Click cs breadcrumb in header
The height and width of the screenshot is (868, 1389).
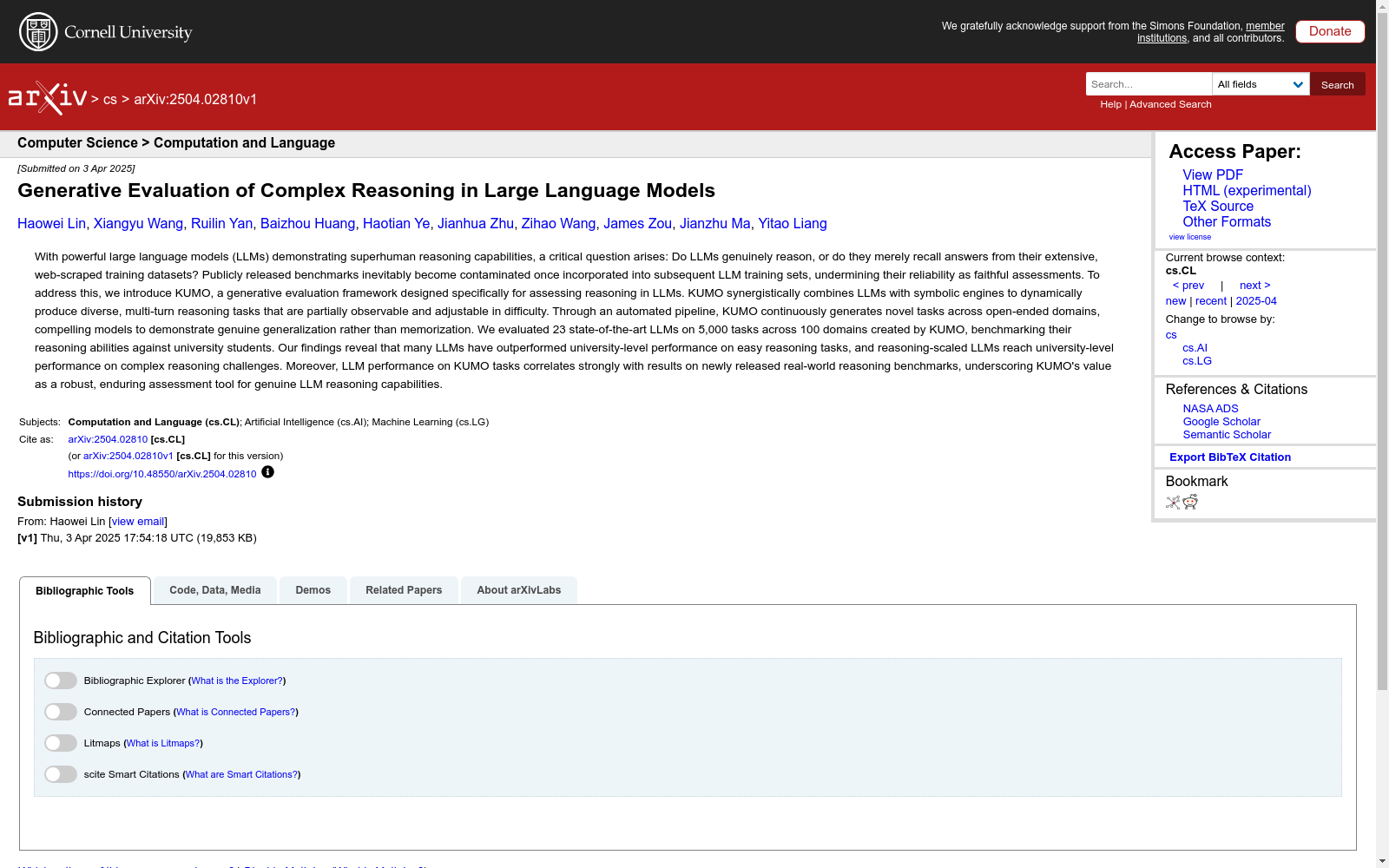(x=110, y=99)
